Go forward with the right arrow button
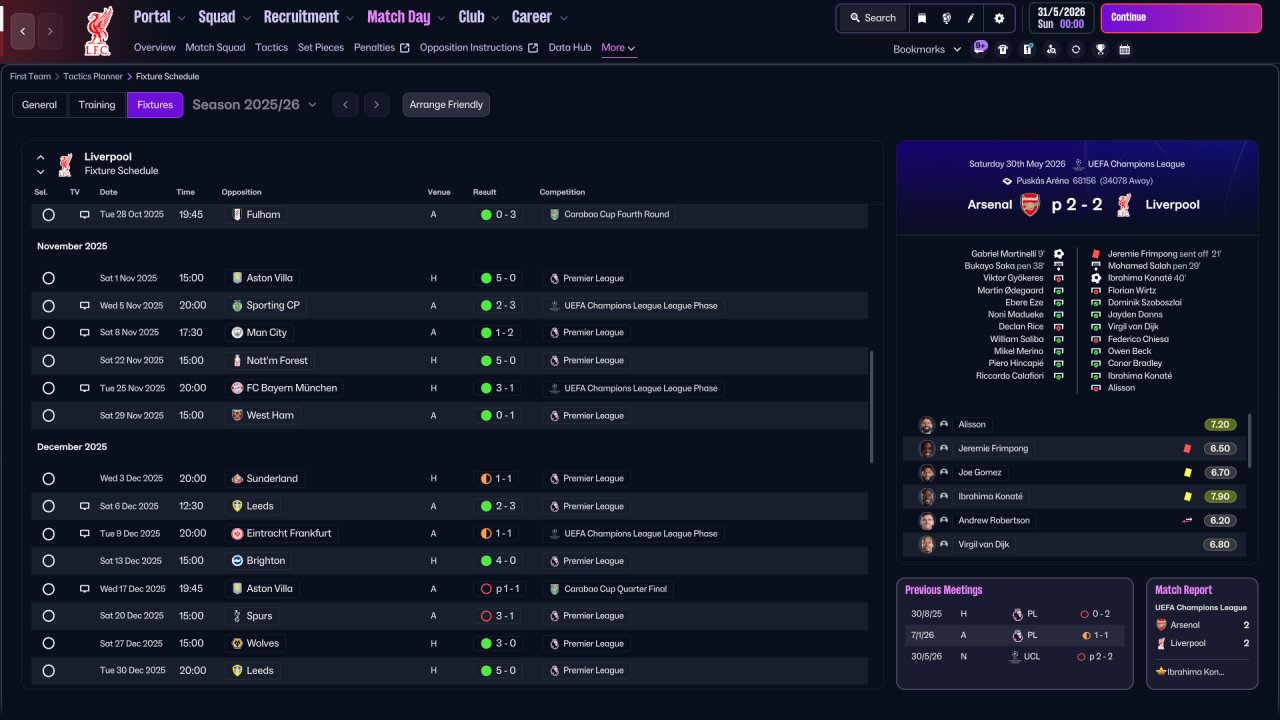The image size is (1280, 720). pyautogui.click(x=50, y=31)
